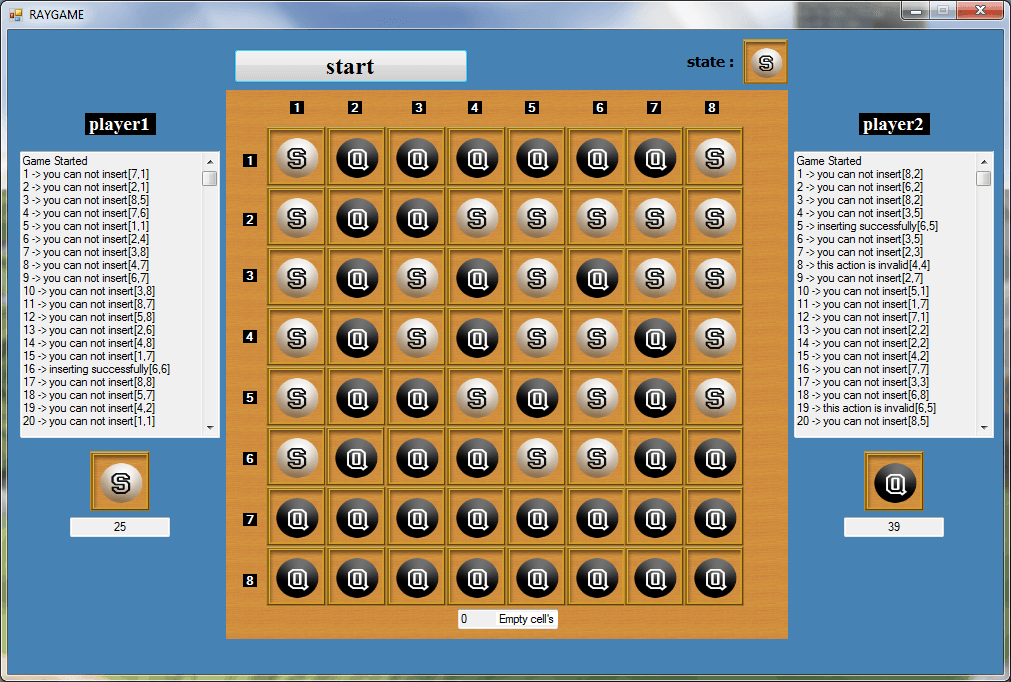
Task: Click the Q piece at row 4 column 7
Action: (655, 338)
